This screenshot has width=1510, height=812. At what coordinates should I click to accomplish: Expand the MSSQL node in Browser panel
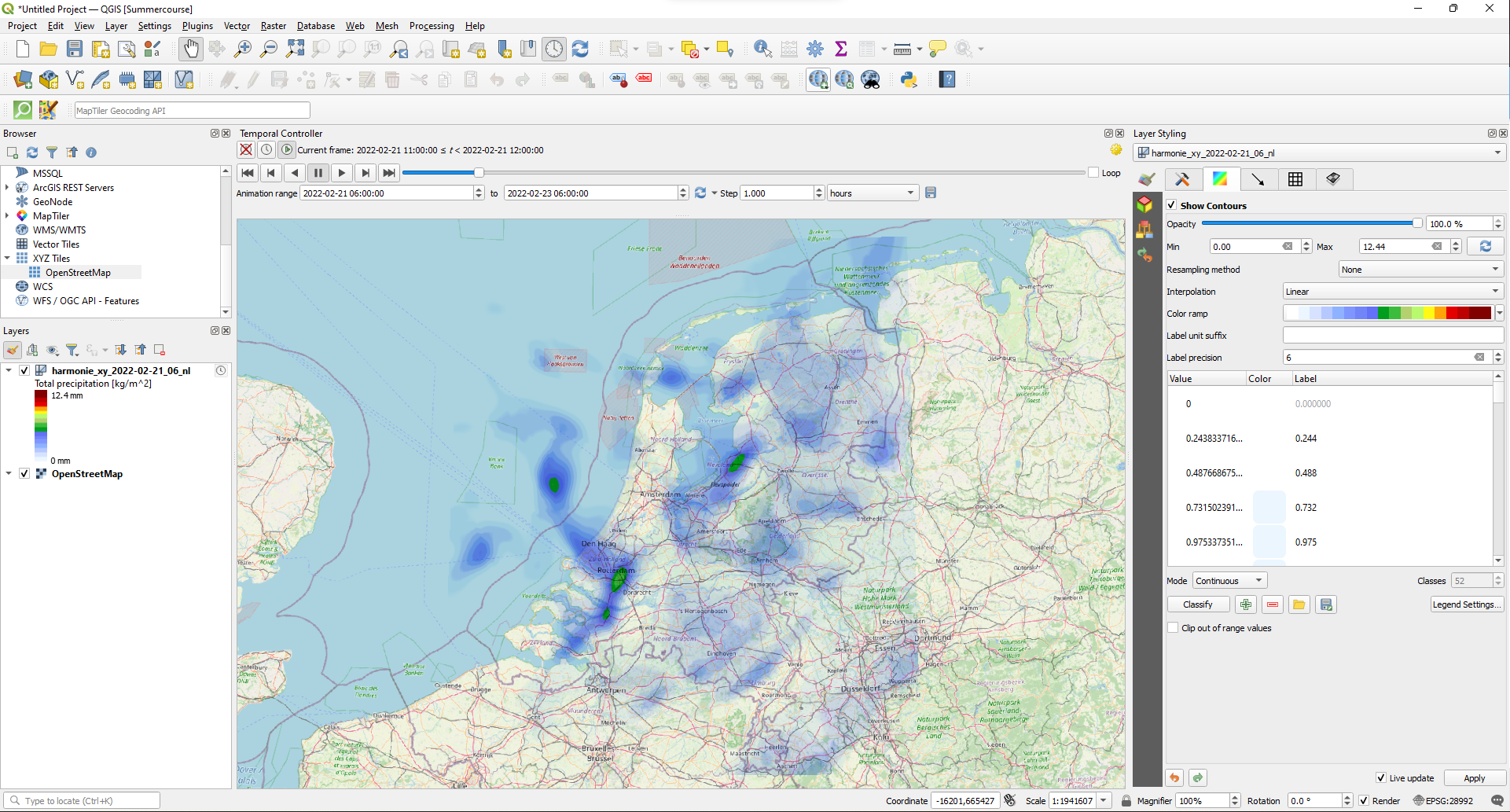coord(8,172)
